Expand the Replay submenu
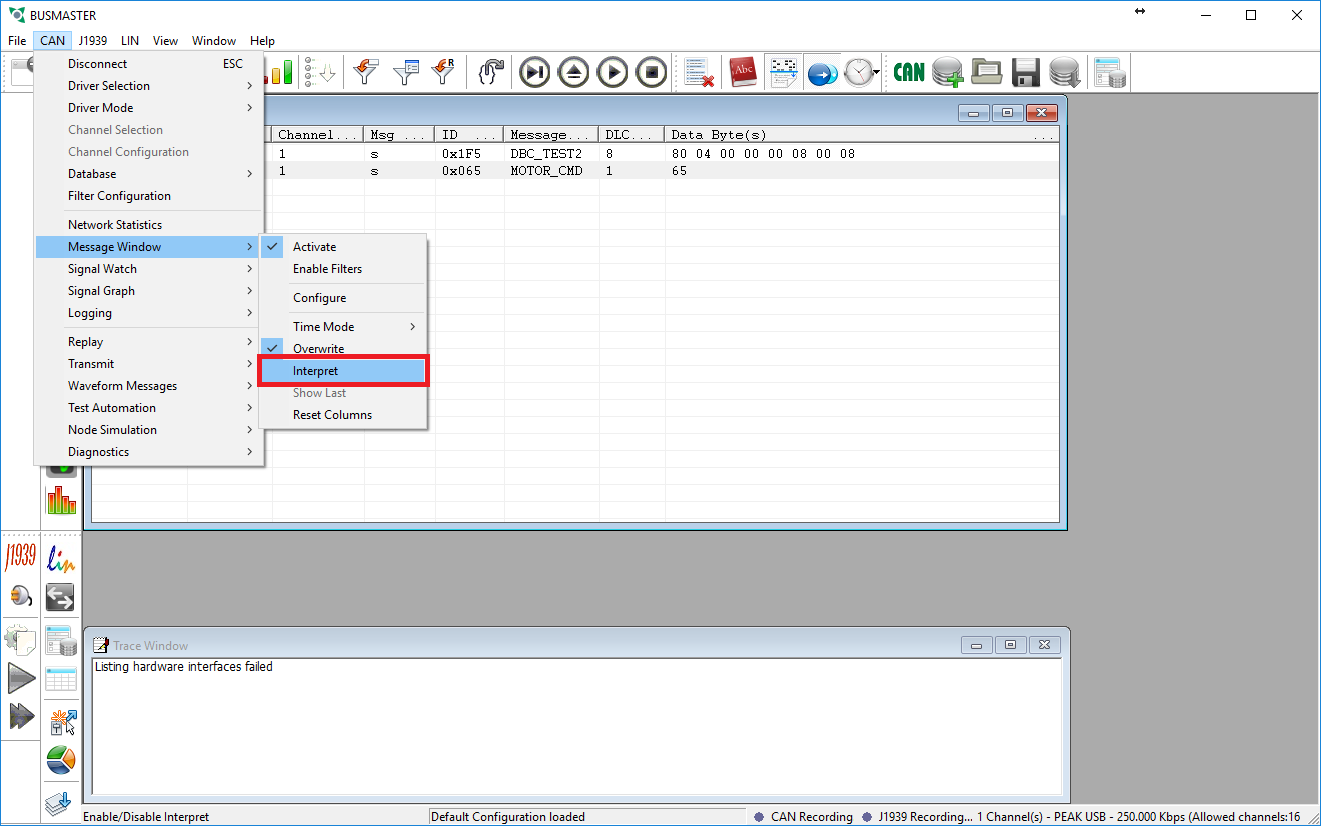 [x=149, y=342]
